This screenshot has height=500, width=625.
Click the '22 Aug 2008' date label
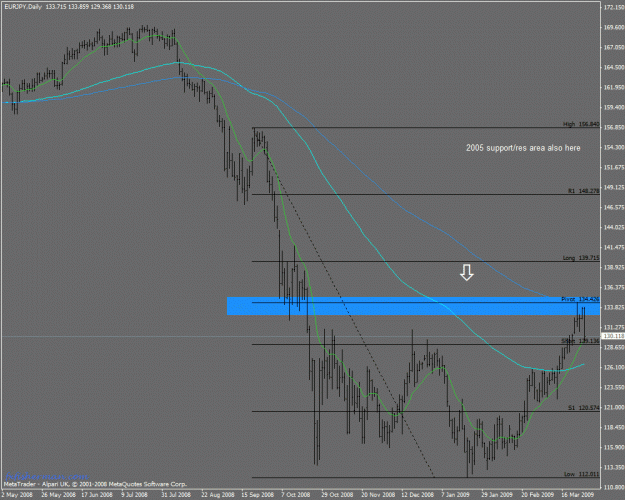tap(217, 495)
